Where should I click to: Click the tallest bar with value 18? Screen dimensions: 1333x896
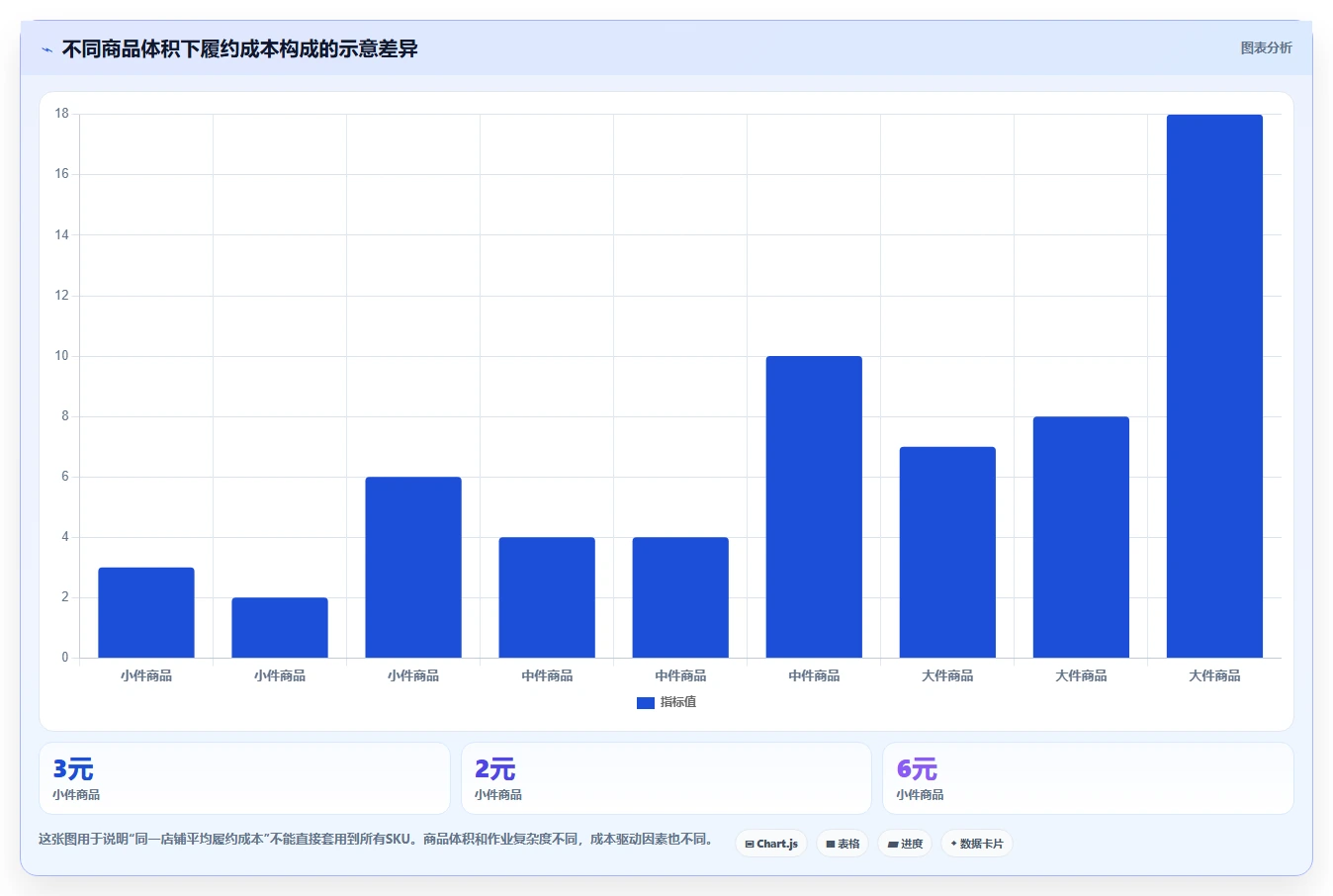click(1214, 386)
